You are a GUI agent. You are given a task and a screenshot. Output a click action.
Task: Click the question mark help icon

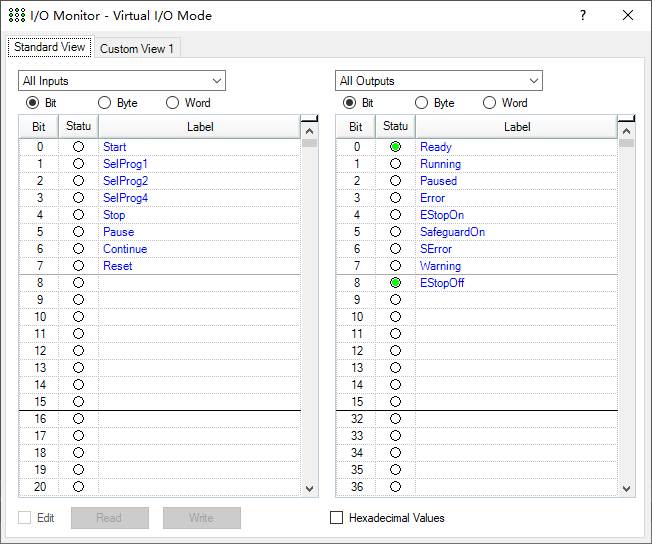pos(583,16)
